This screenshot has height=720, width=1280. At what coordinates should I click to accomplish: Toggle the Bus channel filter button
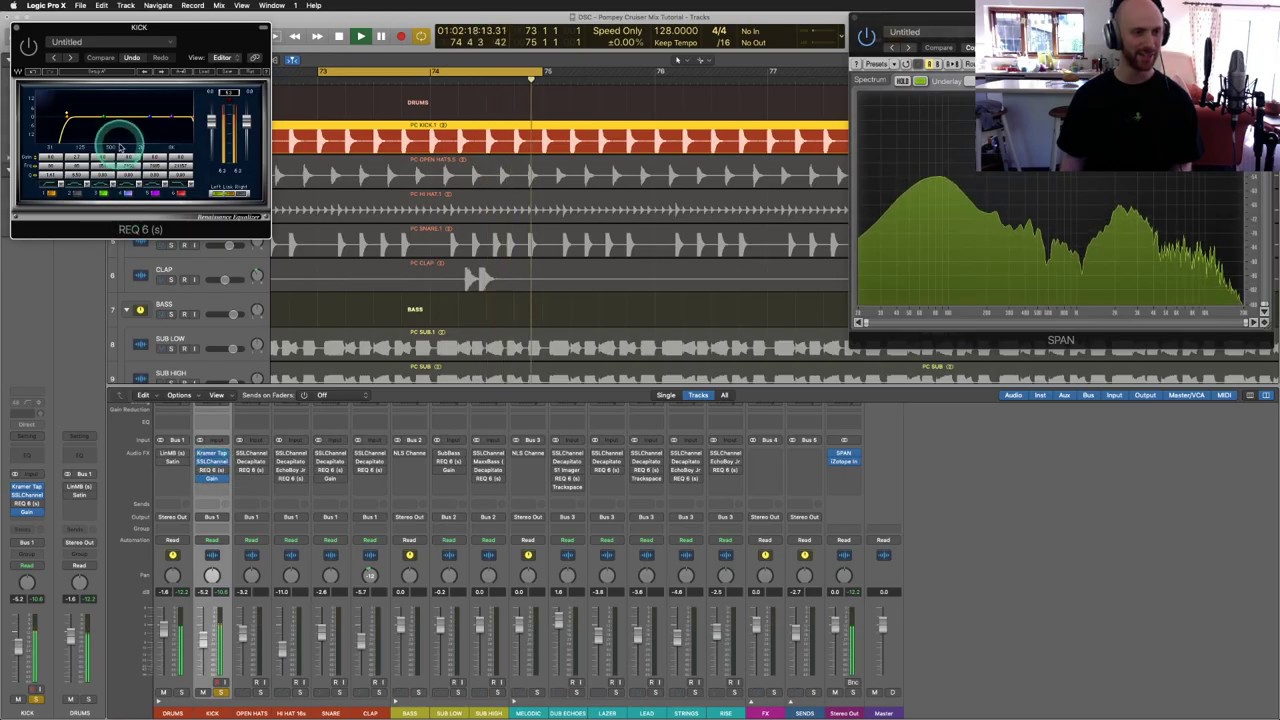click(1088, 395)
